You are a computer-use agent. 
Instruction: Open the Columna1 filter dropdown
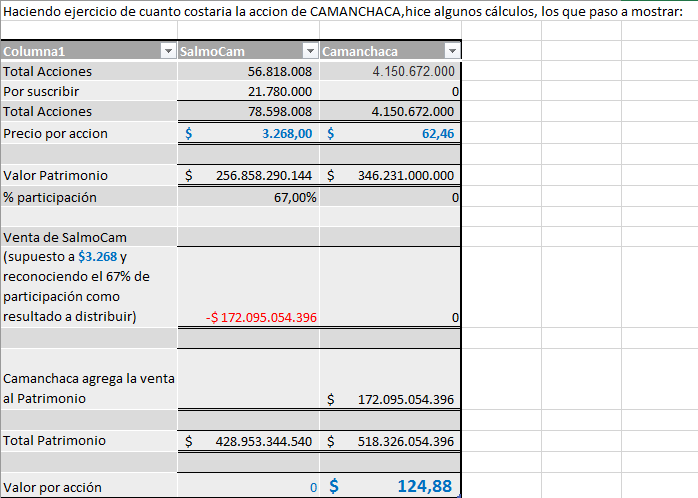click(168, 52)
